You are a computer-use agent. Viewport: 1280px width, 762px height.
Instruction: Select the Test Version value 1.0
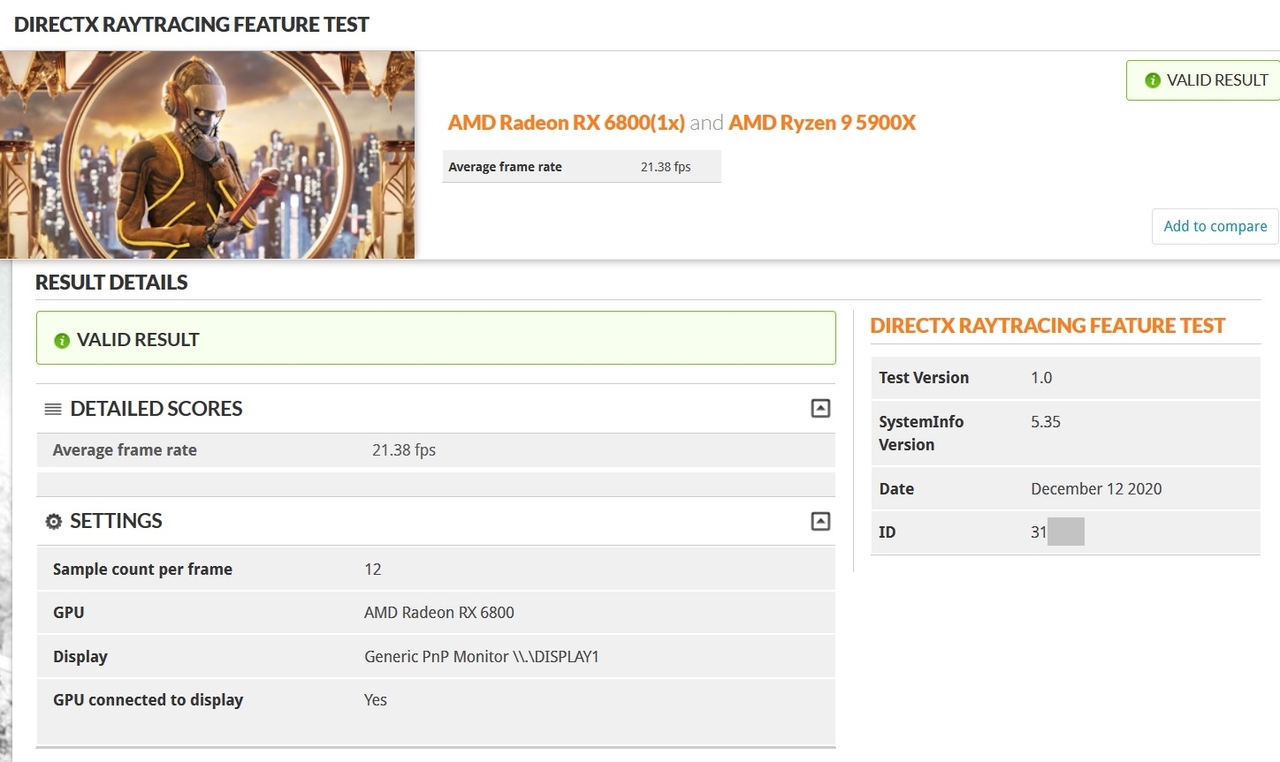coord(1041,378)
